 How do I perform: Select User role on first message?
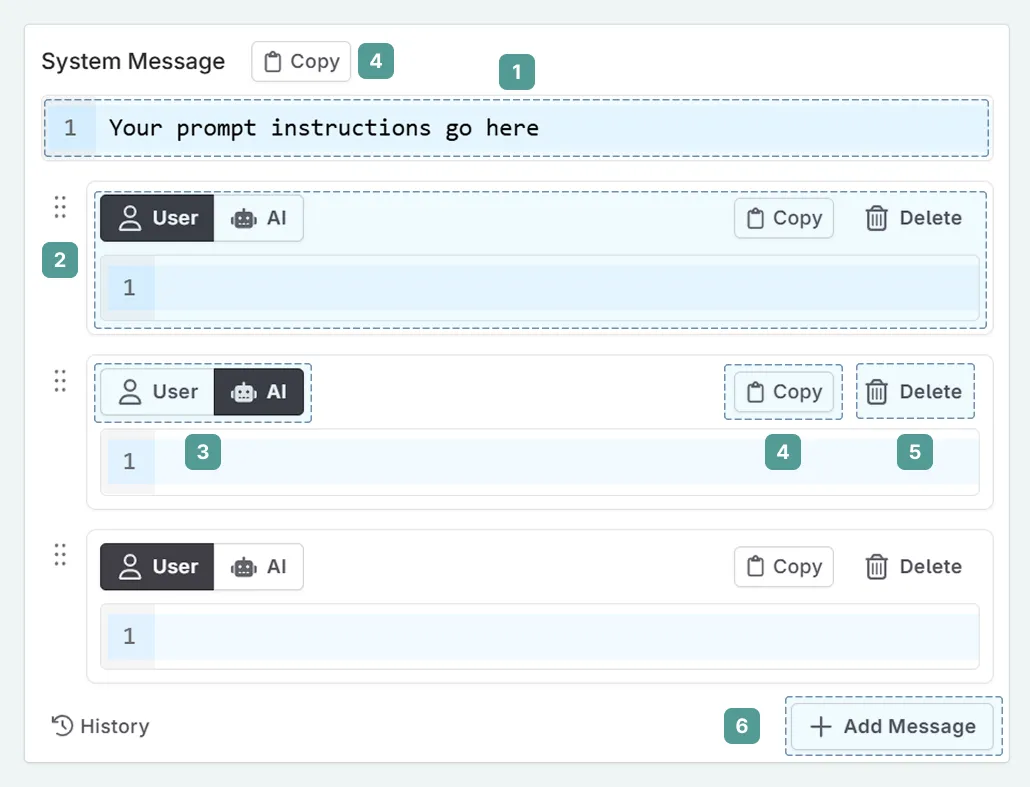pyautogui.click(x=157, y=218)
